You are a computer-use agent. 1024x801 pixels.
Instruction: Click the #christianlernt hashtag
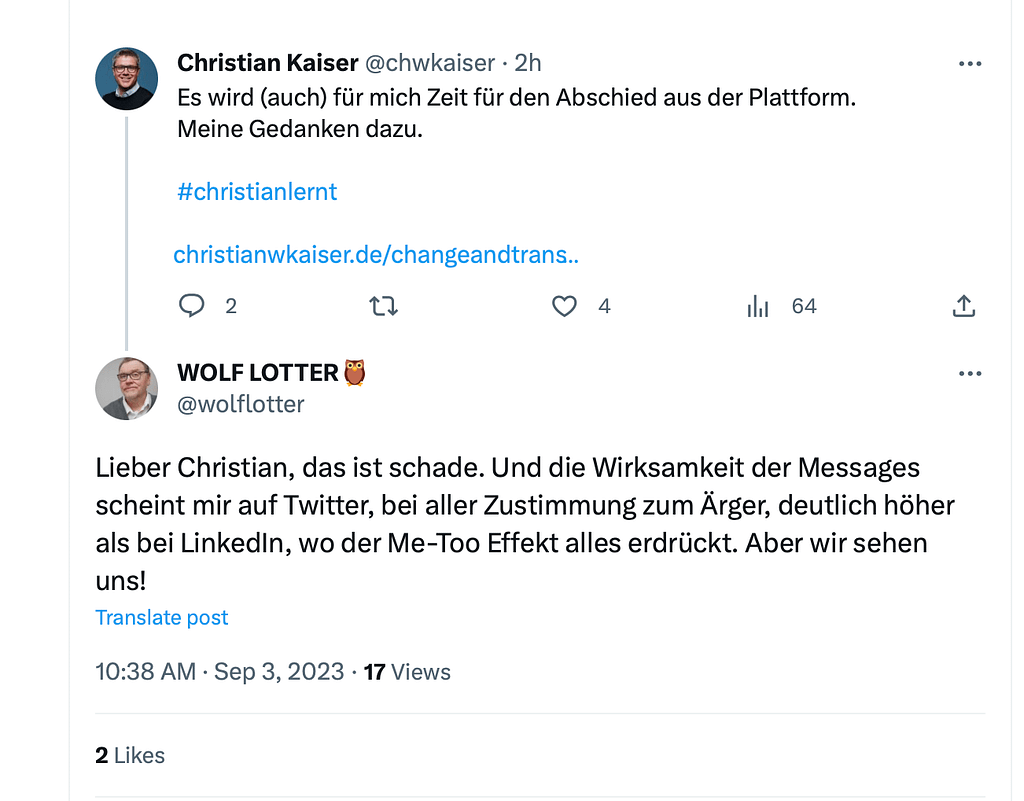coord(257,192)
